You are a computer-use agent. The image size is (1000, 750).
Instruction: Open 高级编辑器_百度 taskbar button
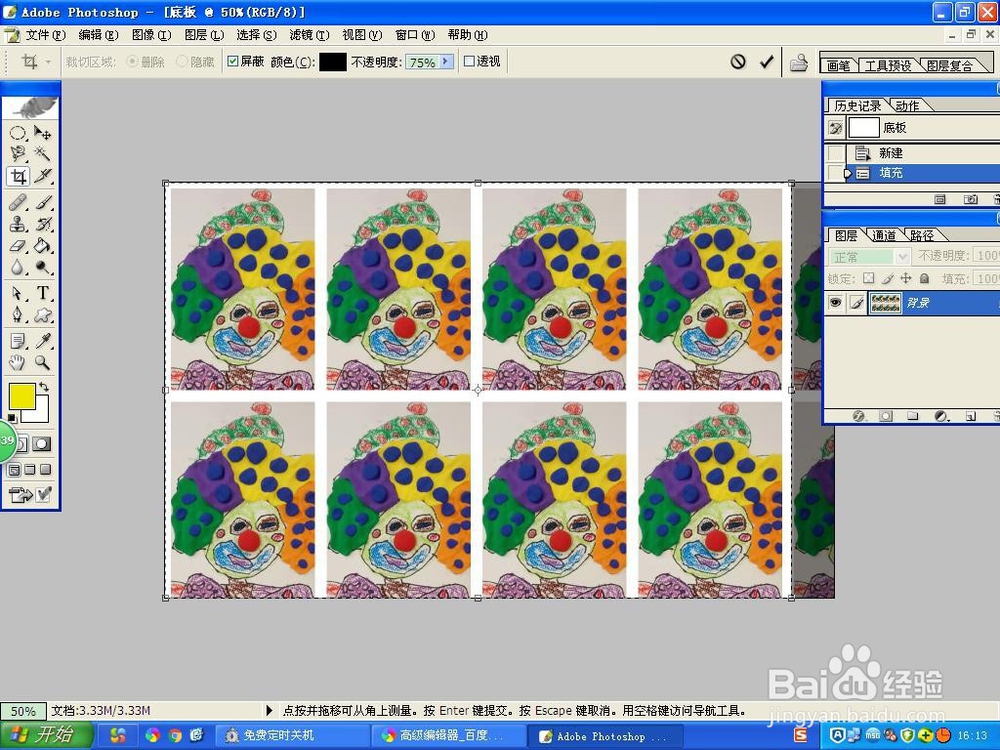tap(448, 736)
